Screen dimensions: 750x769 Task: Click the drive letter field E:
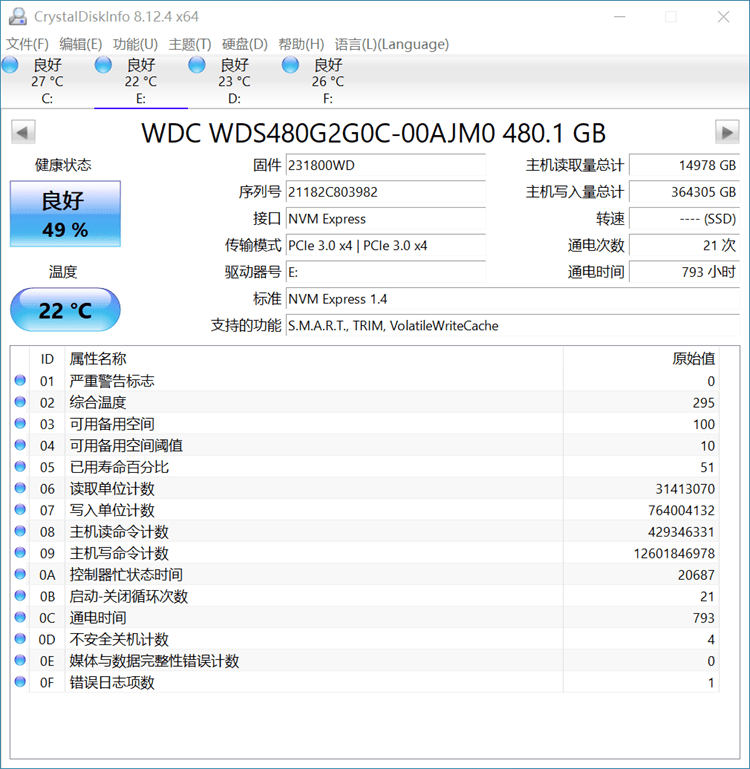(386, 272)
